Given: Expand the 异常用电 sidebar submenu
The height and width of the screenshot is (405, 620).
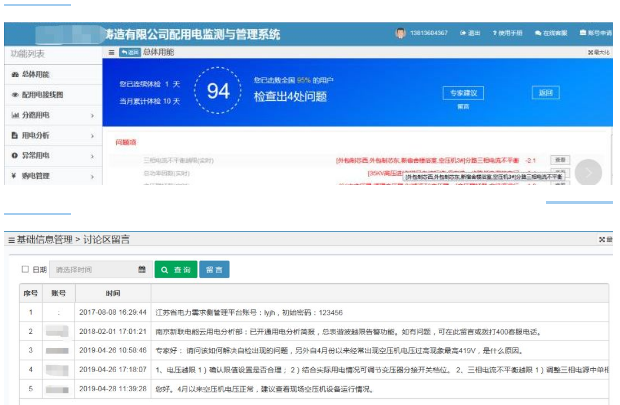Looking at the screenshot, I should (x=92, y=156).
